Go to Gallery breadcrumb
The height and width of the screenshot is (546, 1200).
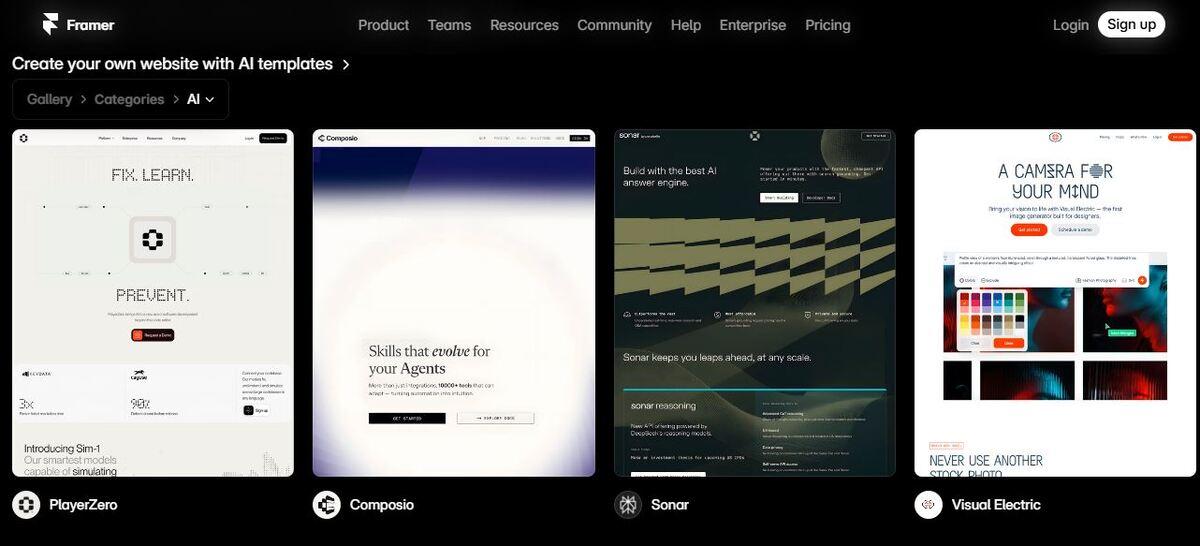(x=49, y=99)
